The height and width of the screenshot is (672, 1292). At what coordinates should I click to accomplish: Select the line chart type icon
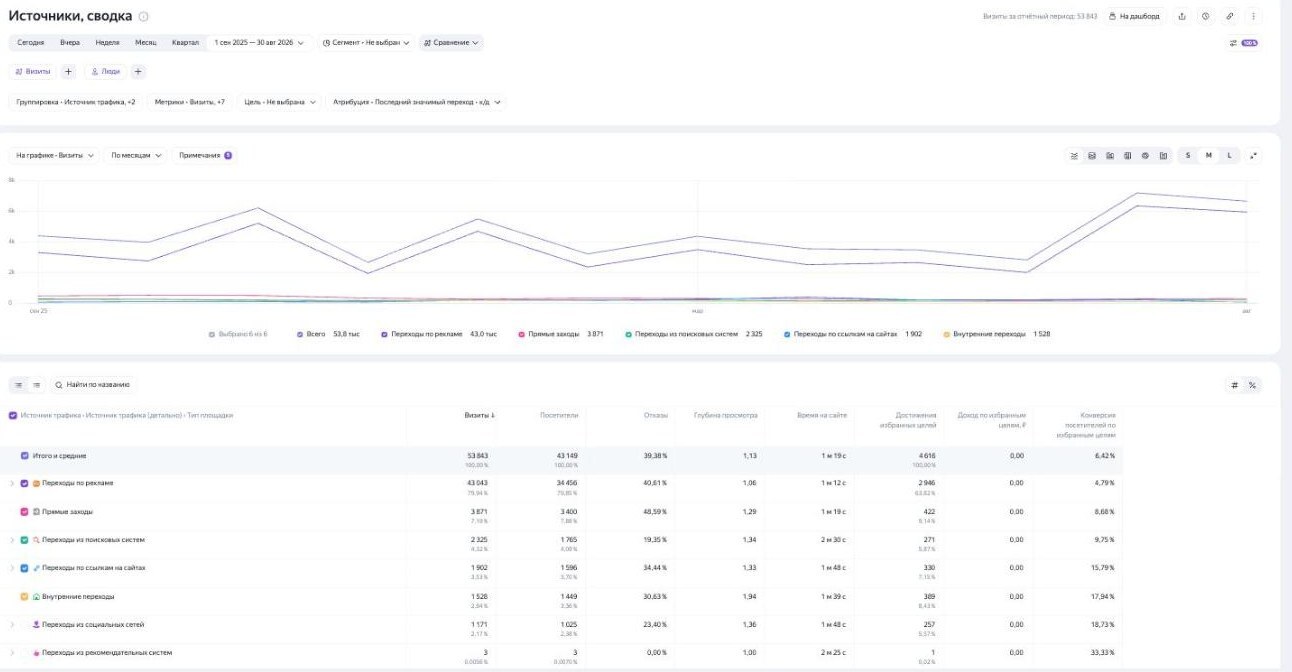1074,156
